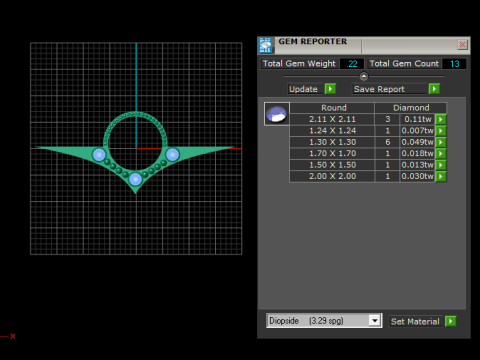Click the Total Gem Weight label
The image size is (480, 360).
299,64
